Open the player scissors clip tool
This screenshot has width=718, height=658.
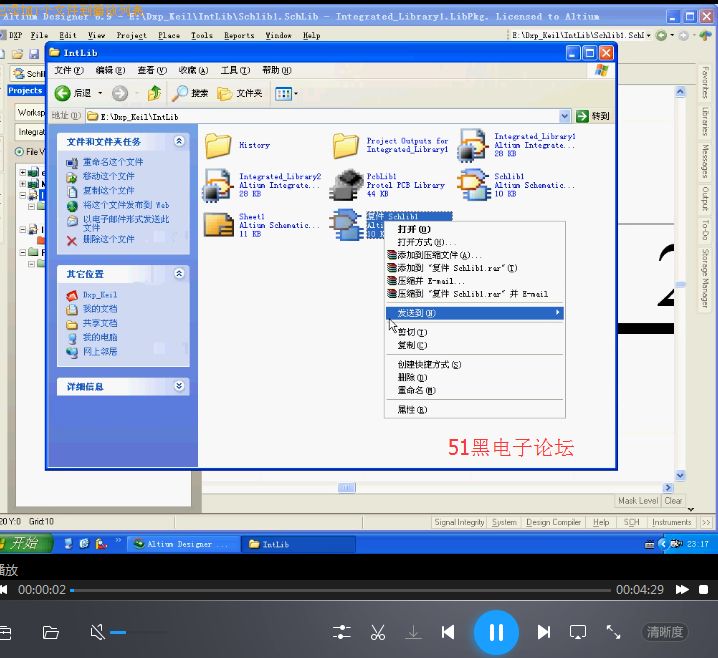[377, 632]
